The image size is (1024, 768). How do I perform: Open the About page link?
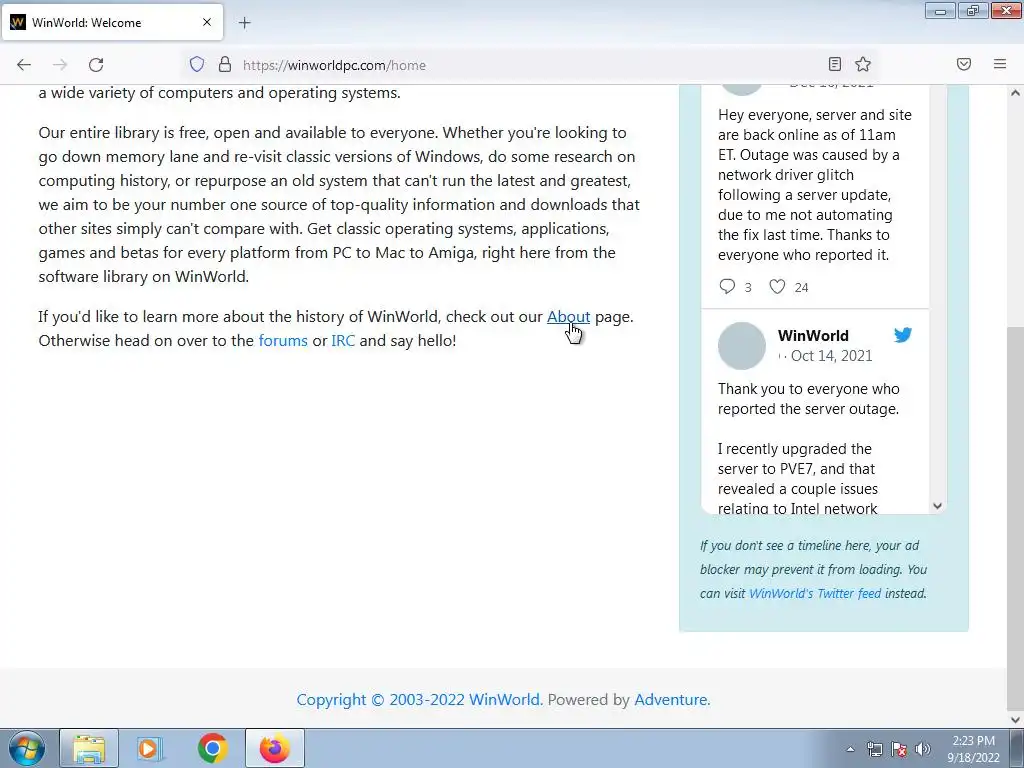tap(568, 317)
